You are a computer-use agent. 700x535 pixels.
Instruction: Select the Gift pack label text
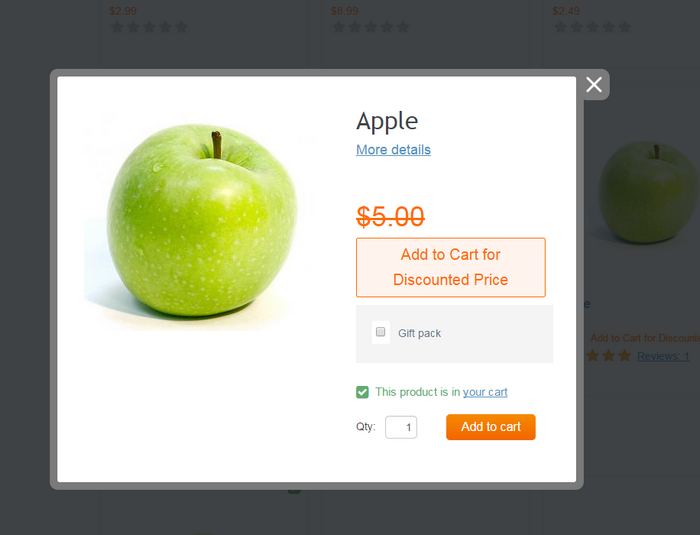[419, 333]
